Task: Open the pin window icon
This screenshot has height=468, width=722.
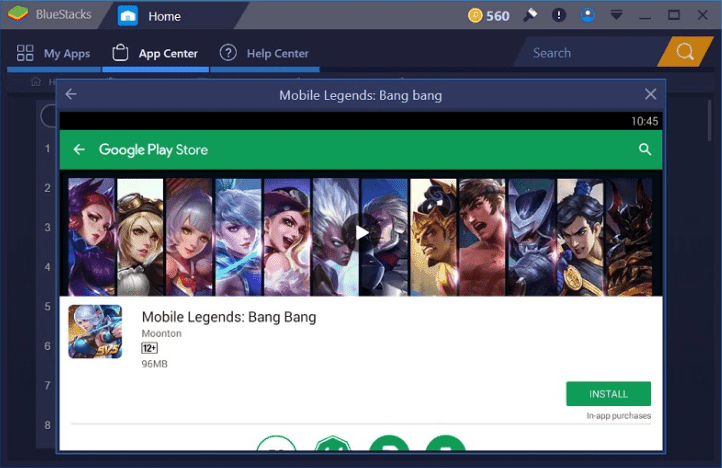Action: [x=530, y=15]
